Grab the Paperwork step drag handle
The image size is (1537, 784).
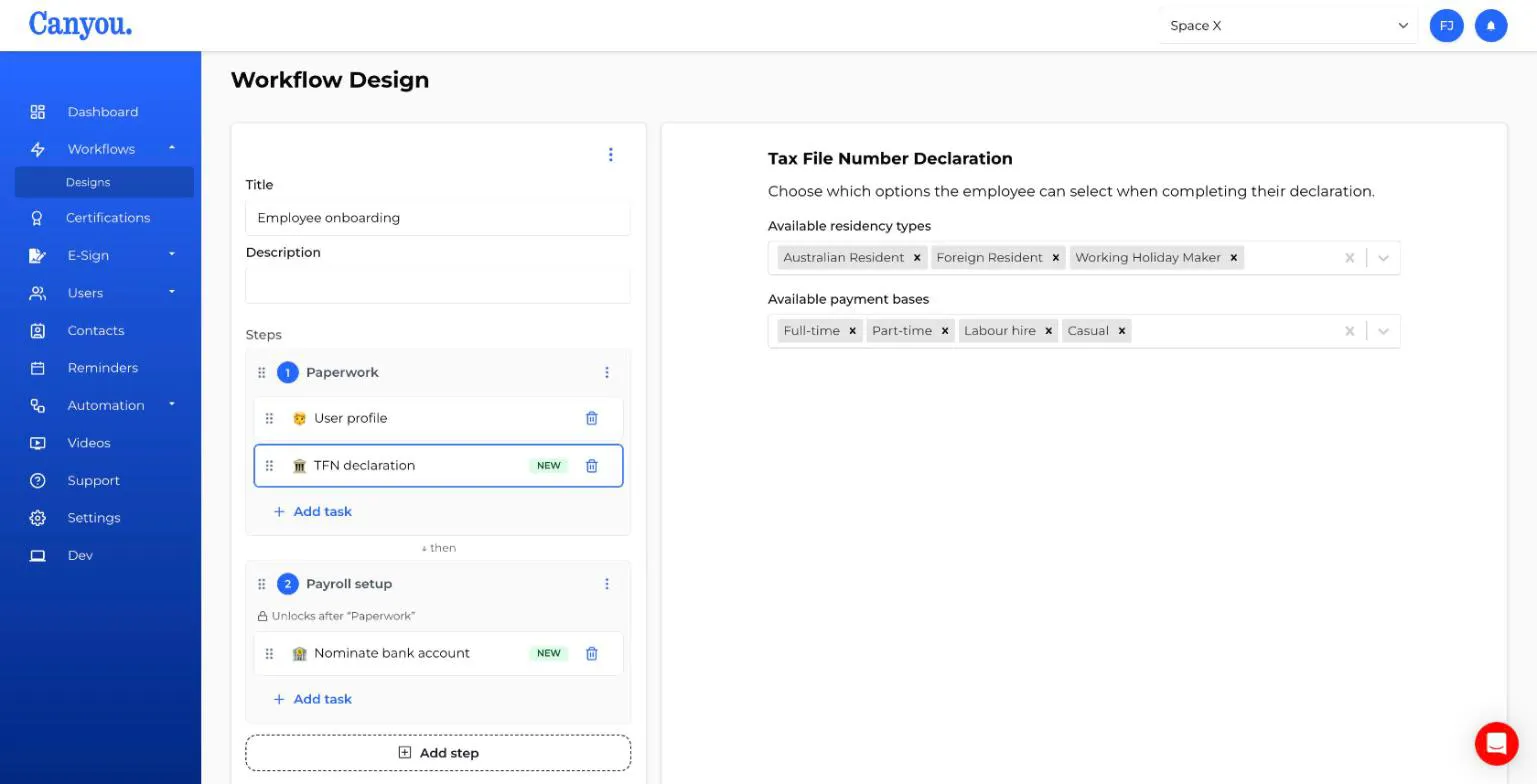click(261, 372)
